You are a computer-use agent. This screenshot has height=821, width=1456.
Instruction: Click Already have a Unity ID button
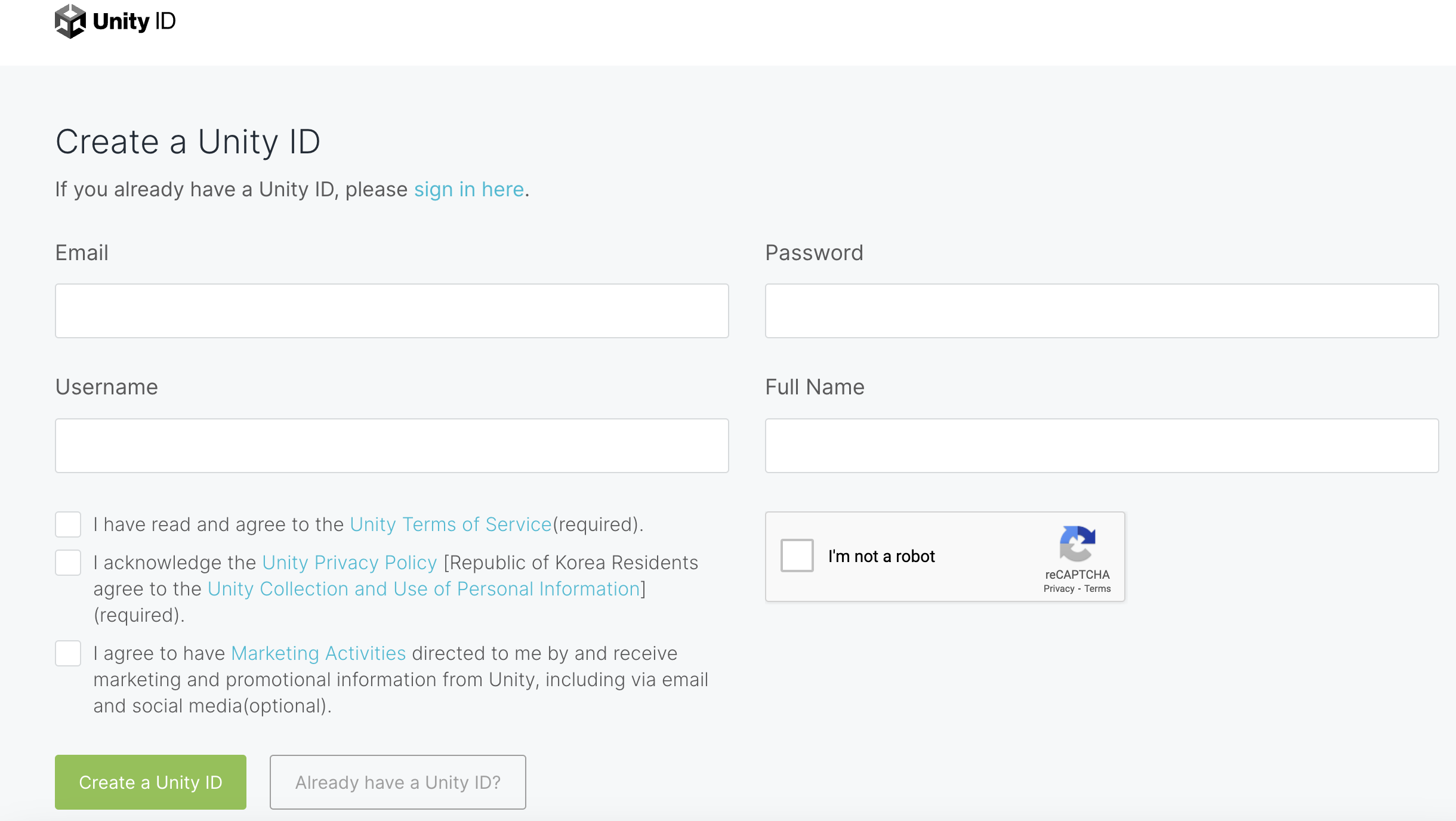[398, 782]
